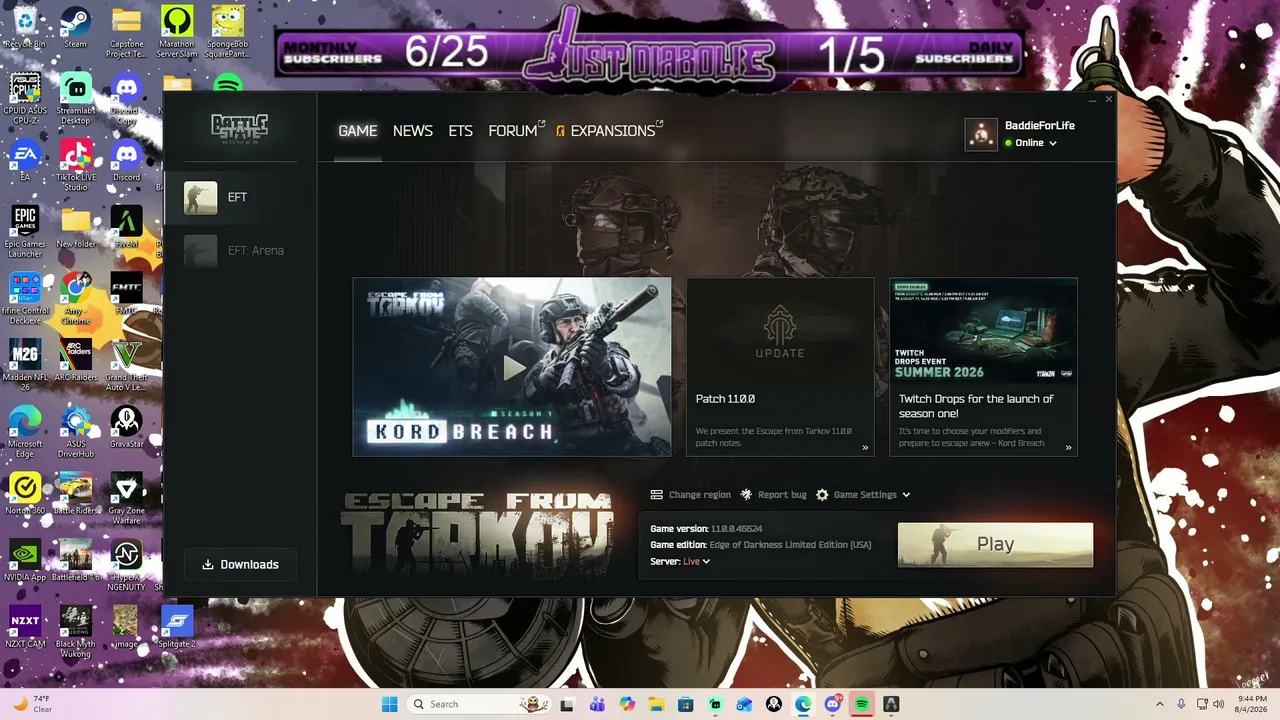Screen dimensions: 1280x720
Task: Open Twitch Drops Summer 2026 thumbnail
Action: point(984,330)
